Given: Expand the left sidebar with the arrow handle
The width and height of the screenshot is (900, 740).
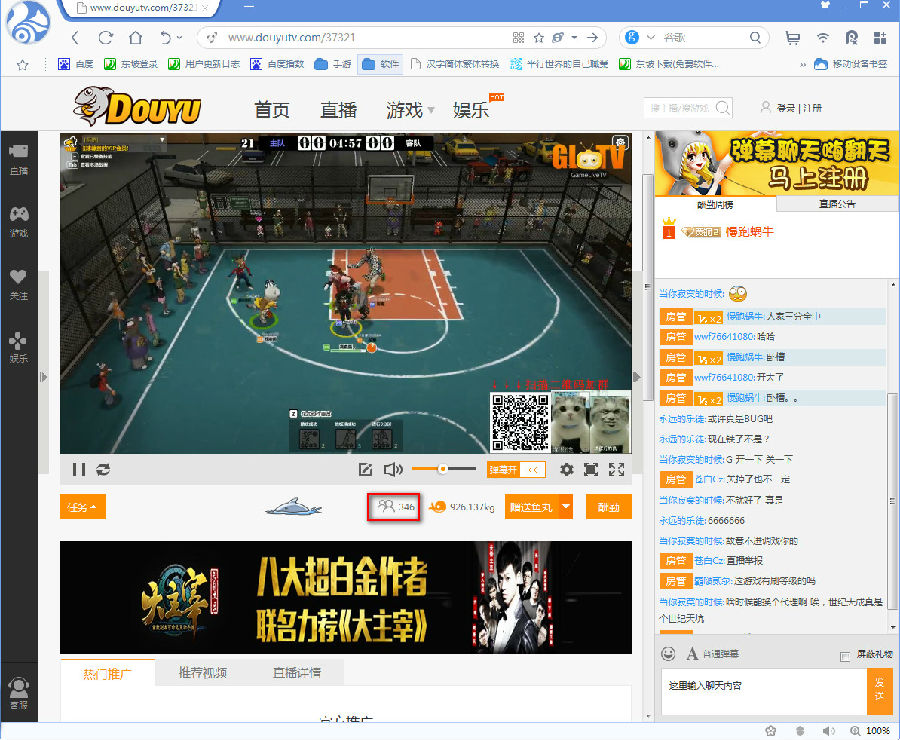Looking at the screenshot, I should point(44,377).
